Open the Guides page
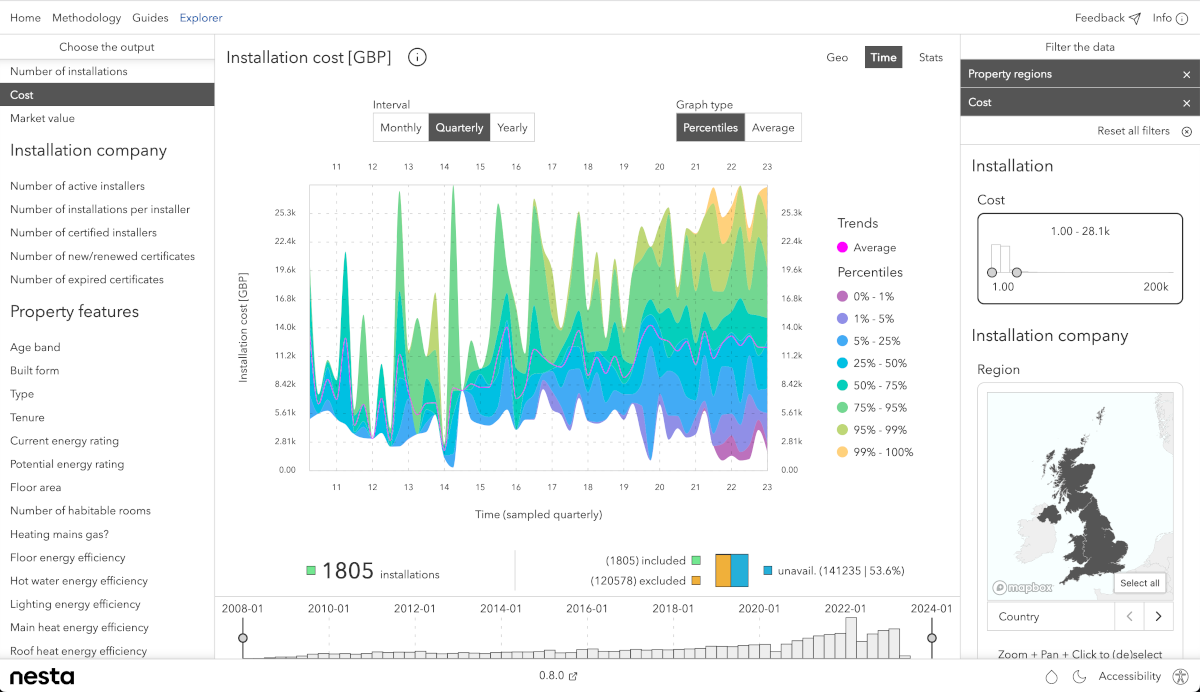The height and width of the screenshot is (692, 1200). tap(150, 18)
